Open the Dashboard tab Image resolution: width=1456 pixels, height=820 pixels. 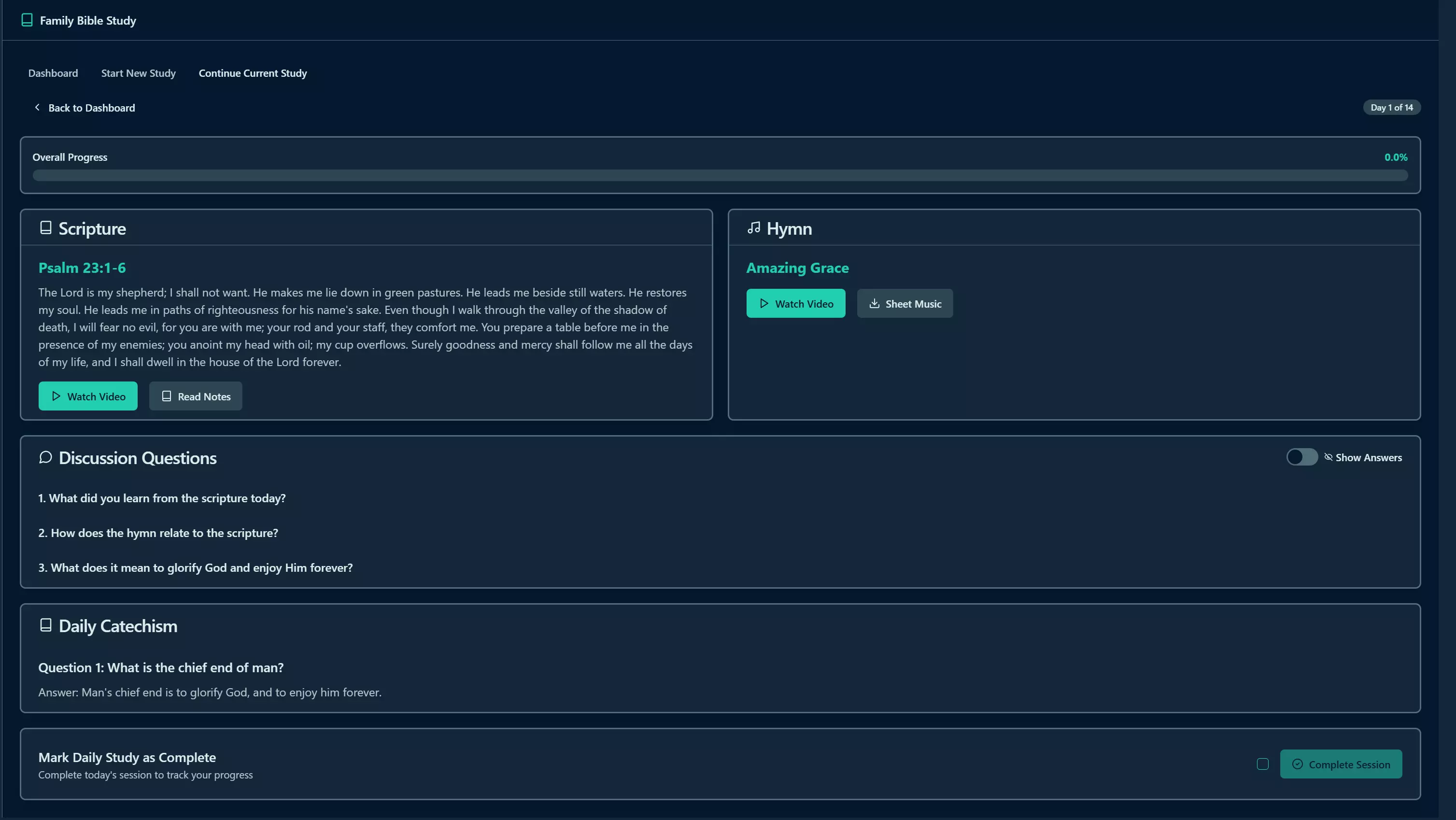(x=53, y=73)
